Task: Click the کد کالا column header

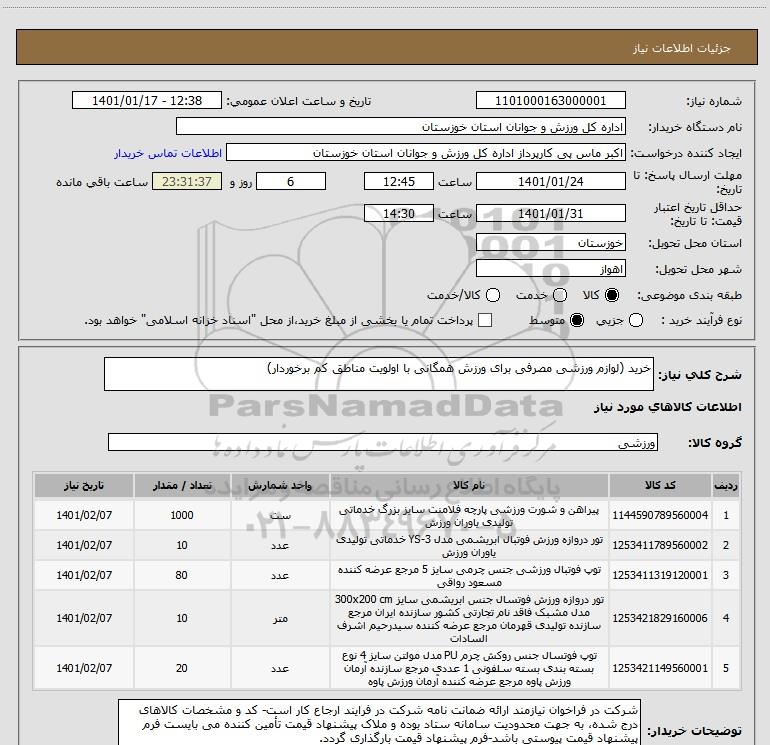Action: click(x=660, y=486)
